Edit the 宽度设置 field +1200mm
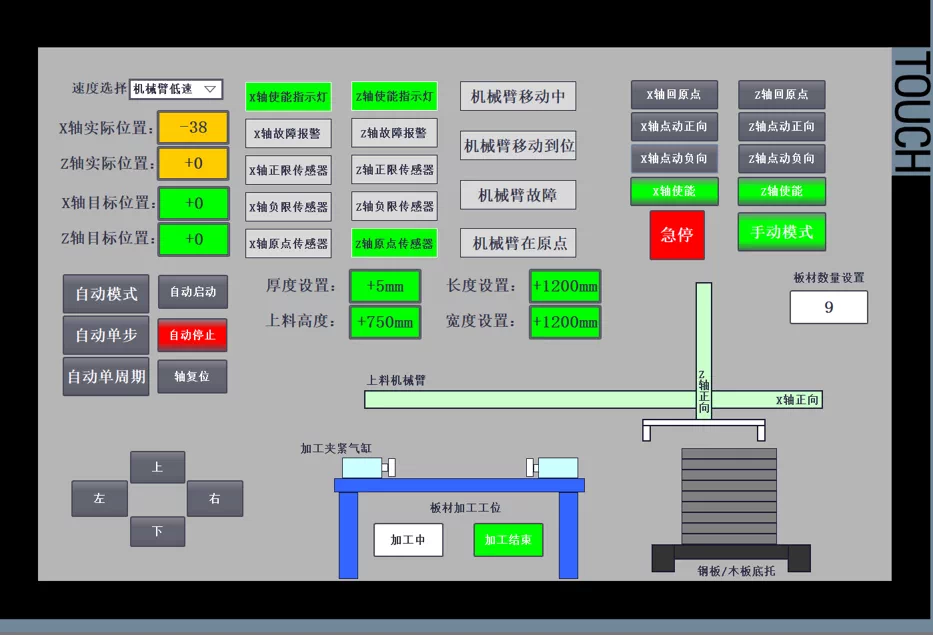 pyautogui.click(x=565, y=322)
